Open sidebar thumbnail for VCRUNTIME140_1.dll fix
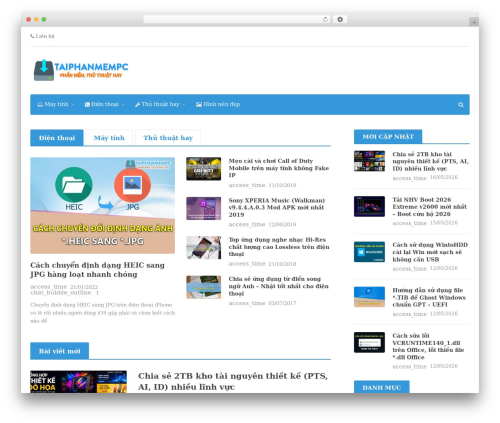Image resolution: width=500 pixels, height=423 pixels. 369,342
